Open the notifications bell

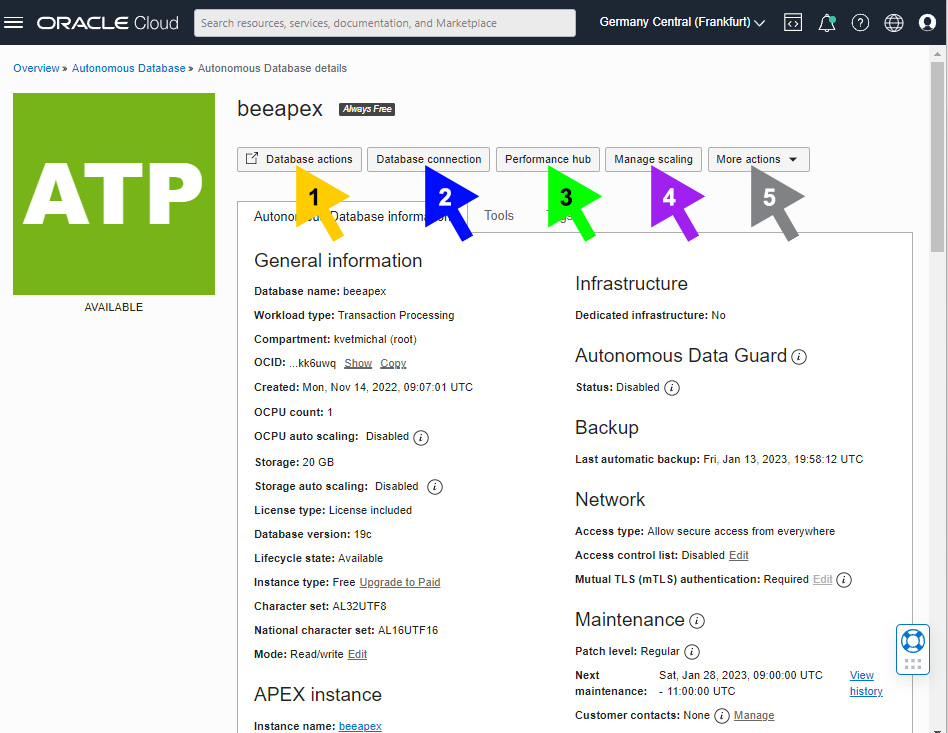click(x=826, y=23)
